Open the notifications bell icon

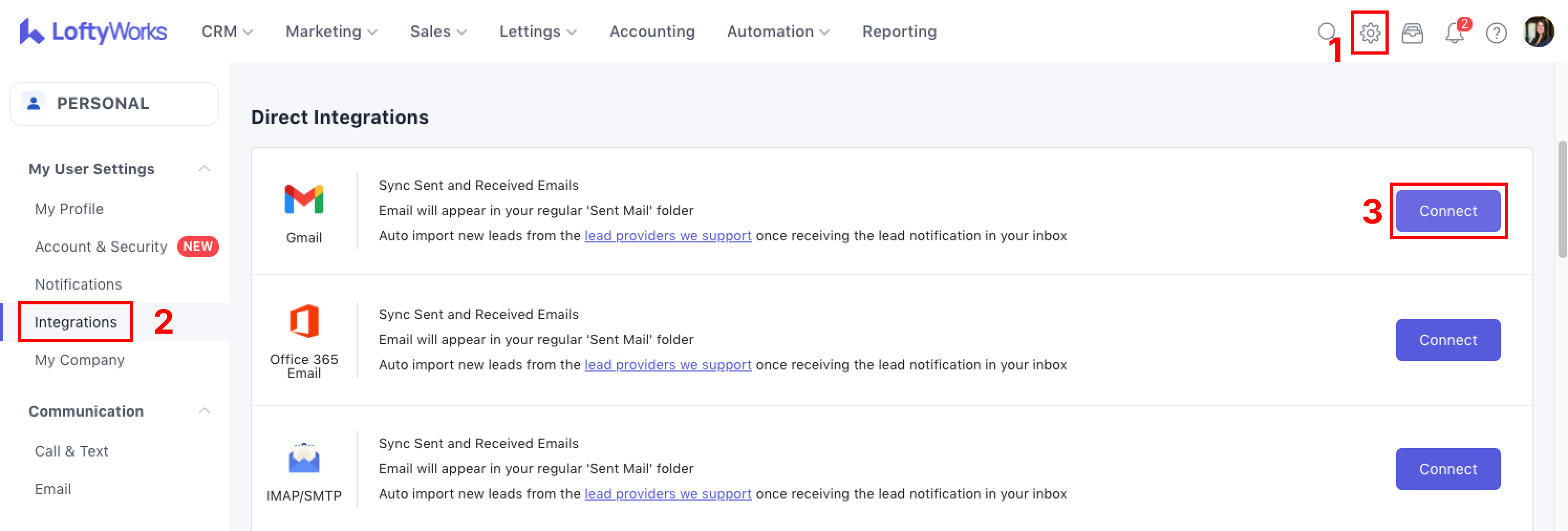(x=1455, y=33)
